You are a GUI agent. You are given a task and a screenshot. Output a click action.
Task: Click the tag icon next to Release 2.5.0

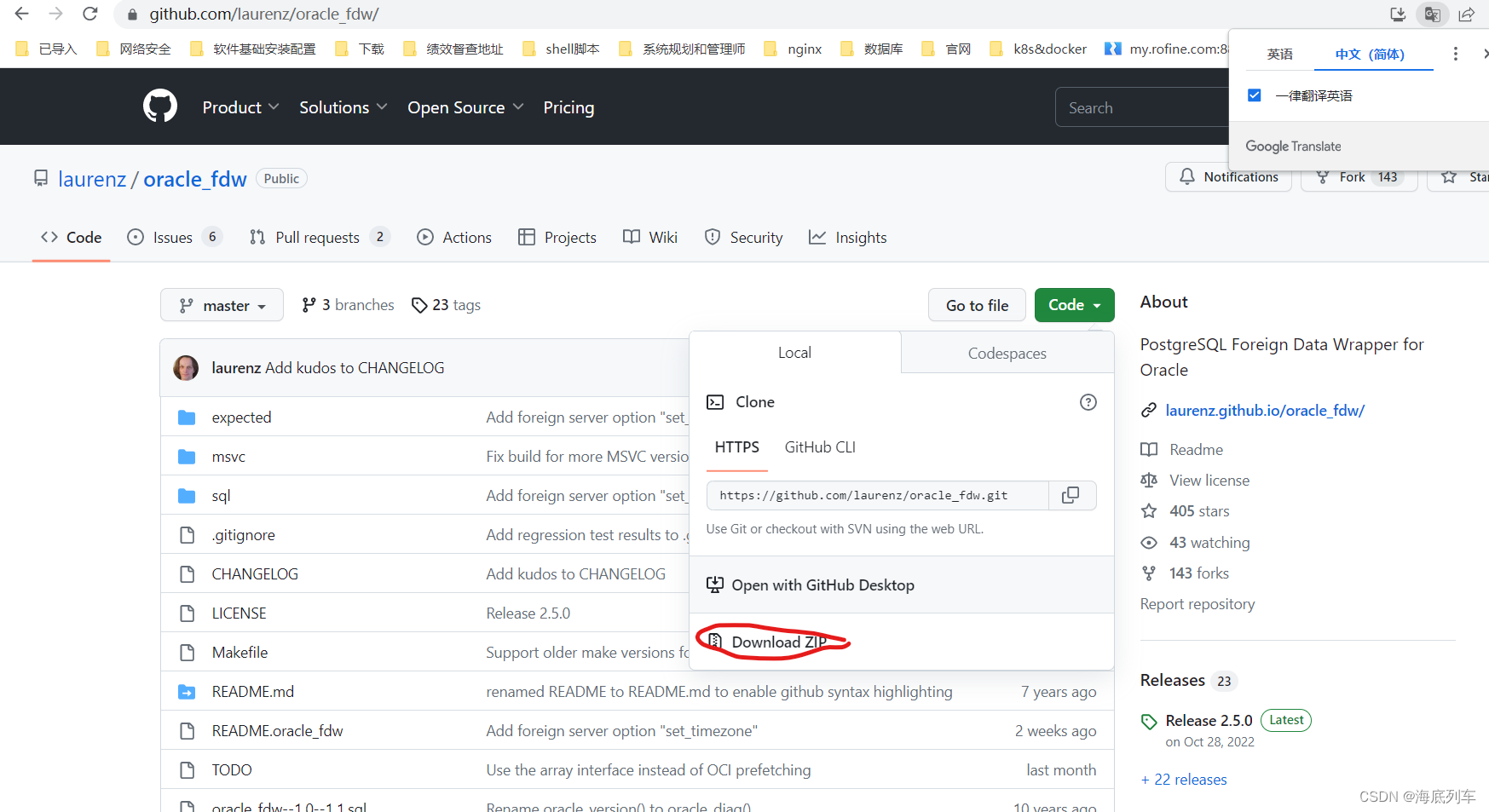pos(1149,722)
